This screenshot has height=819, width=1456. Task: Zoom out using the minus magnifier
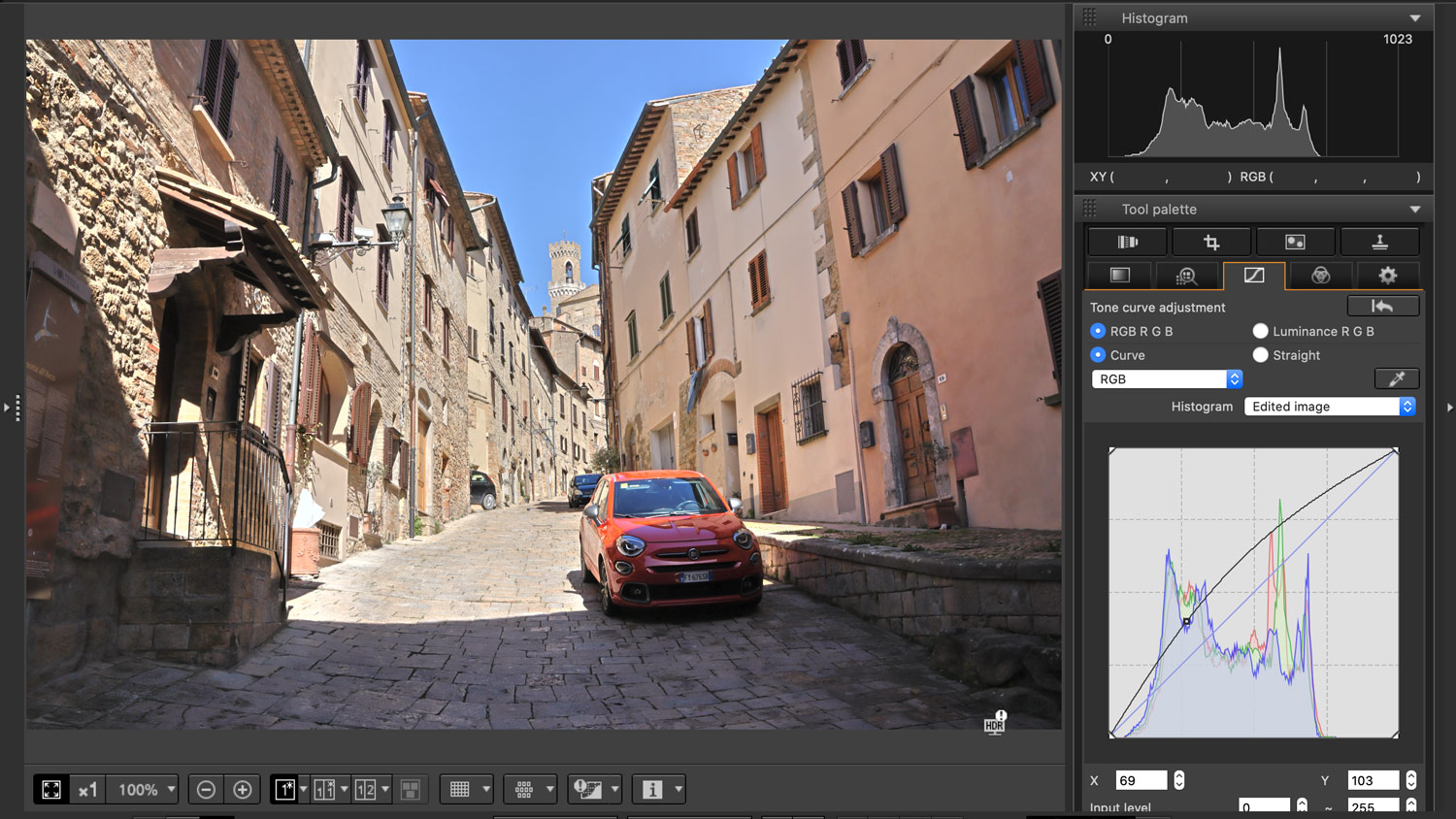tap(206, 790)
